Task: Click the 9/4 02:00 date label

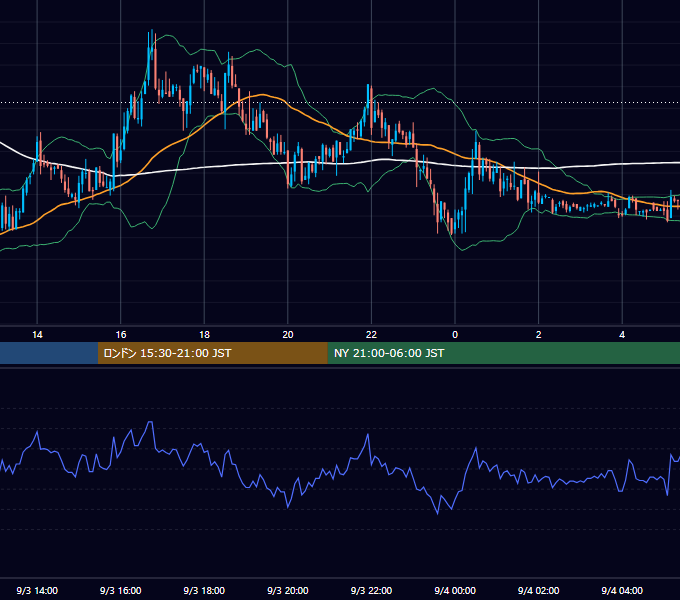Action: (x=539, y=590)
